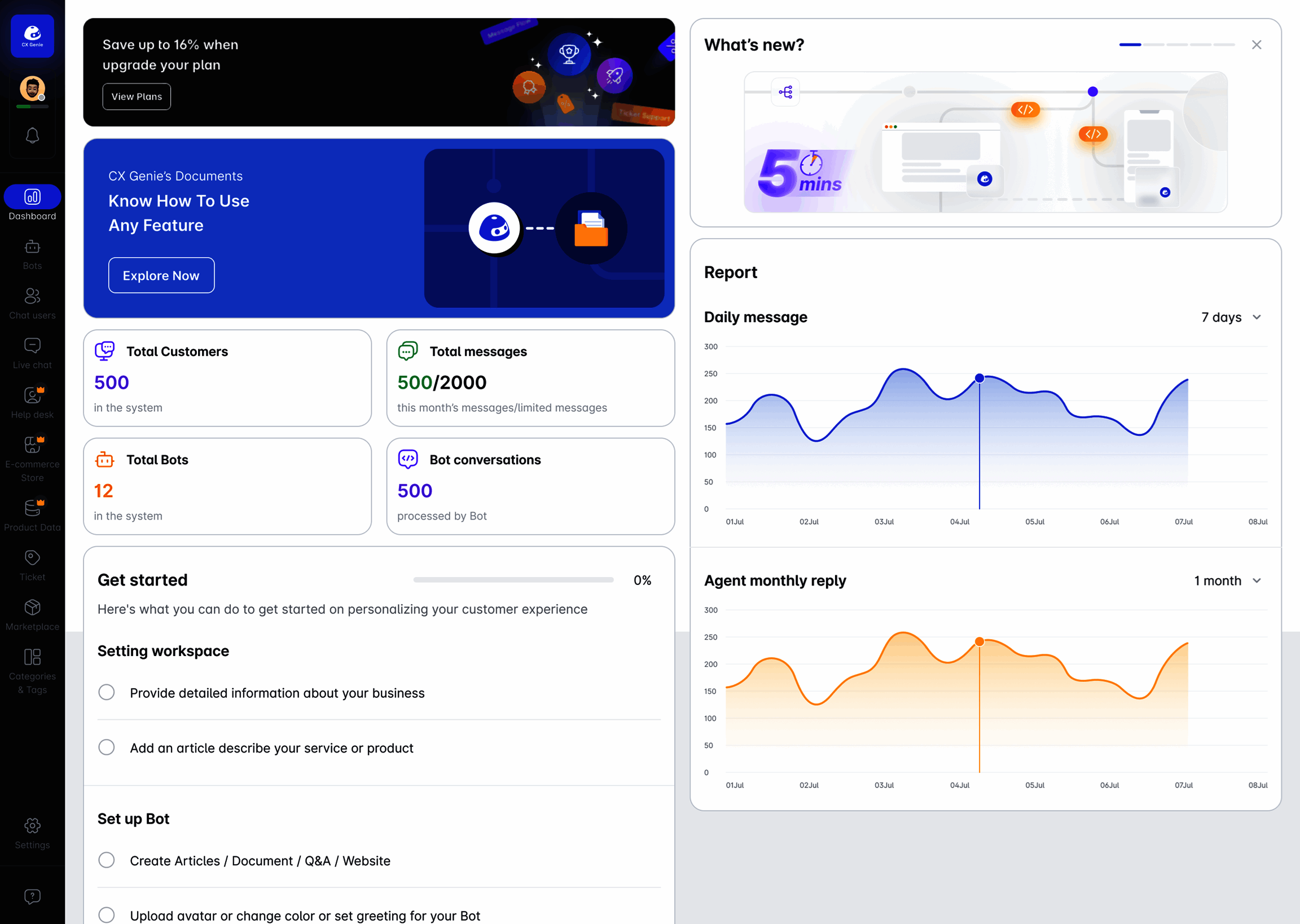Viewport: 1300px width, 924px height.
Task: Open the Bots section in sidebar
Action: click(32, 254)
